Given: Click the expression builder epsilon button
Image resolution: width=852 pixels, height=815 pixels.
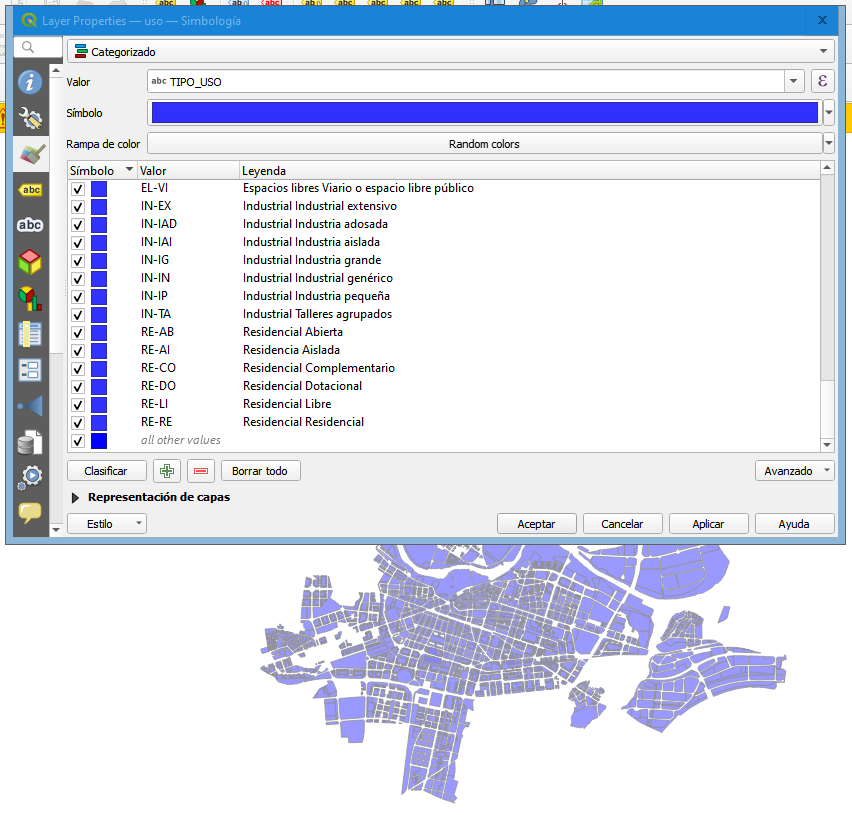Looking at the screenshot, I should pos(822,81).
